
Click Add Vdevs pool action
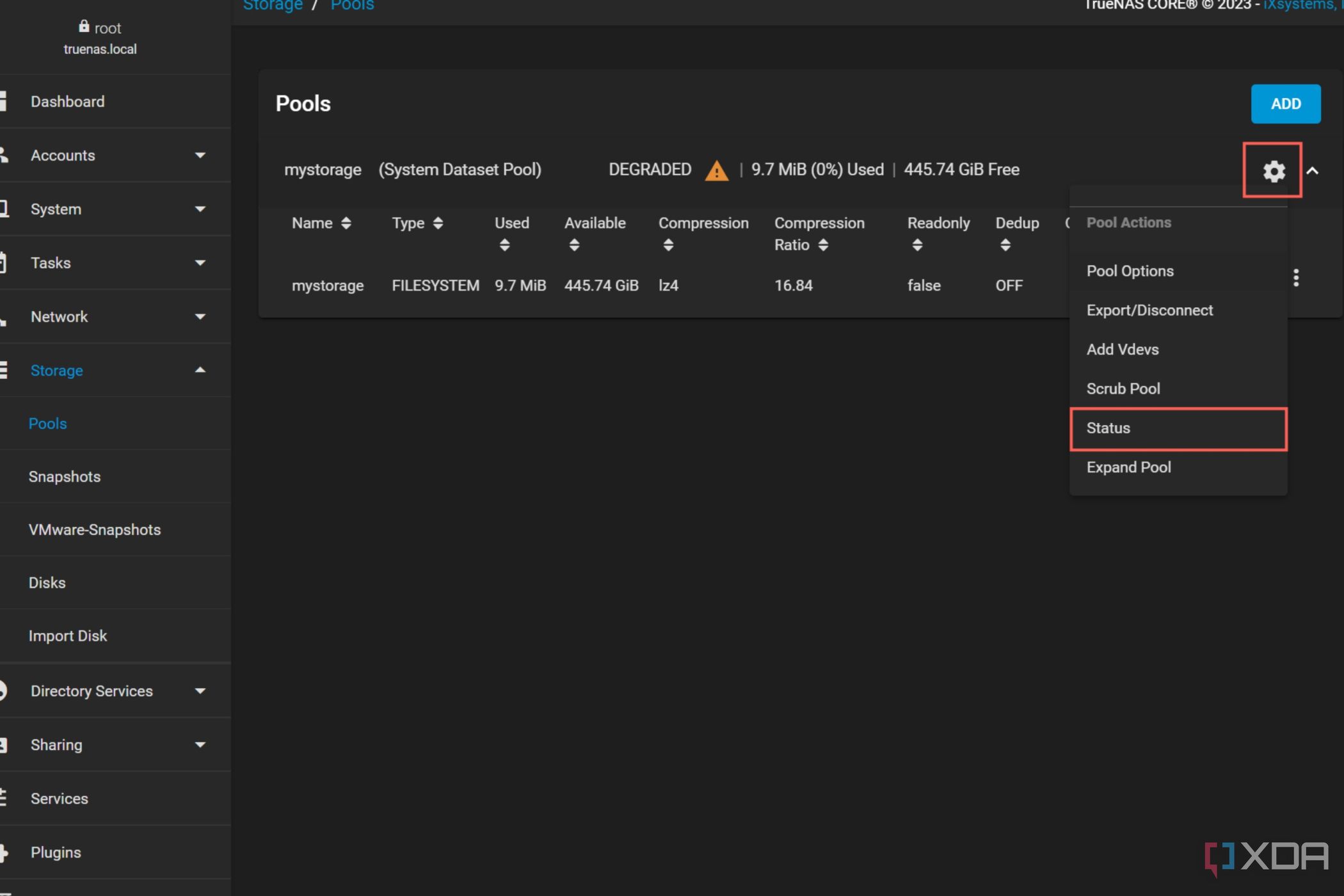click(1122, 349)
